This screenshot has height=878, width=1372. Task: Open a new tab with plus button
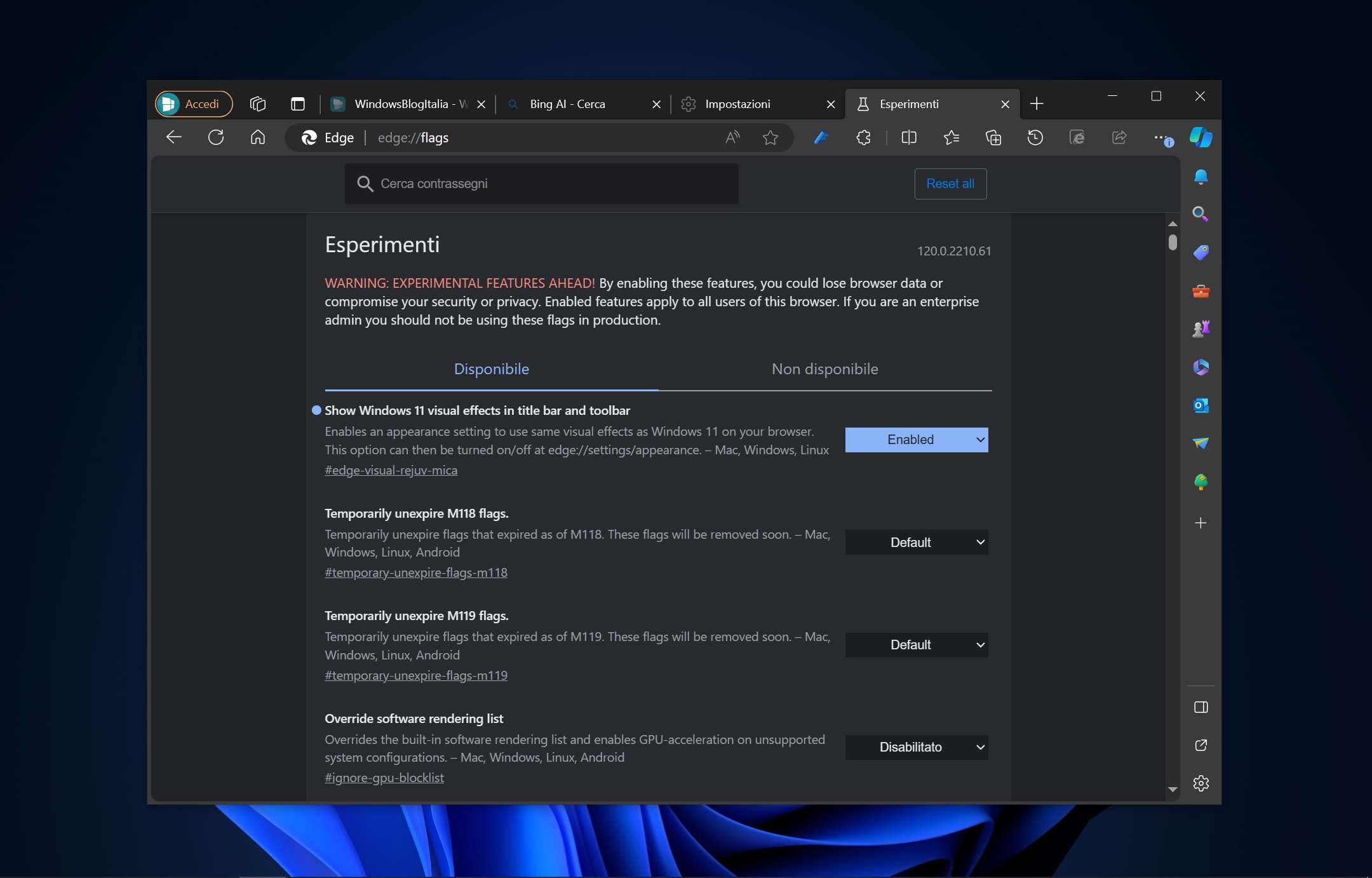[1037, 104]
